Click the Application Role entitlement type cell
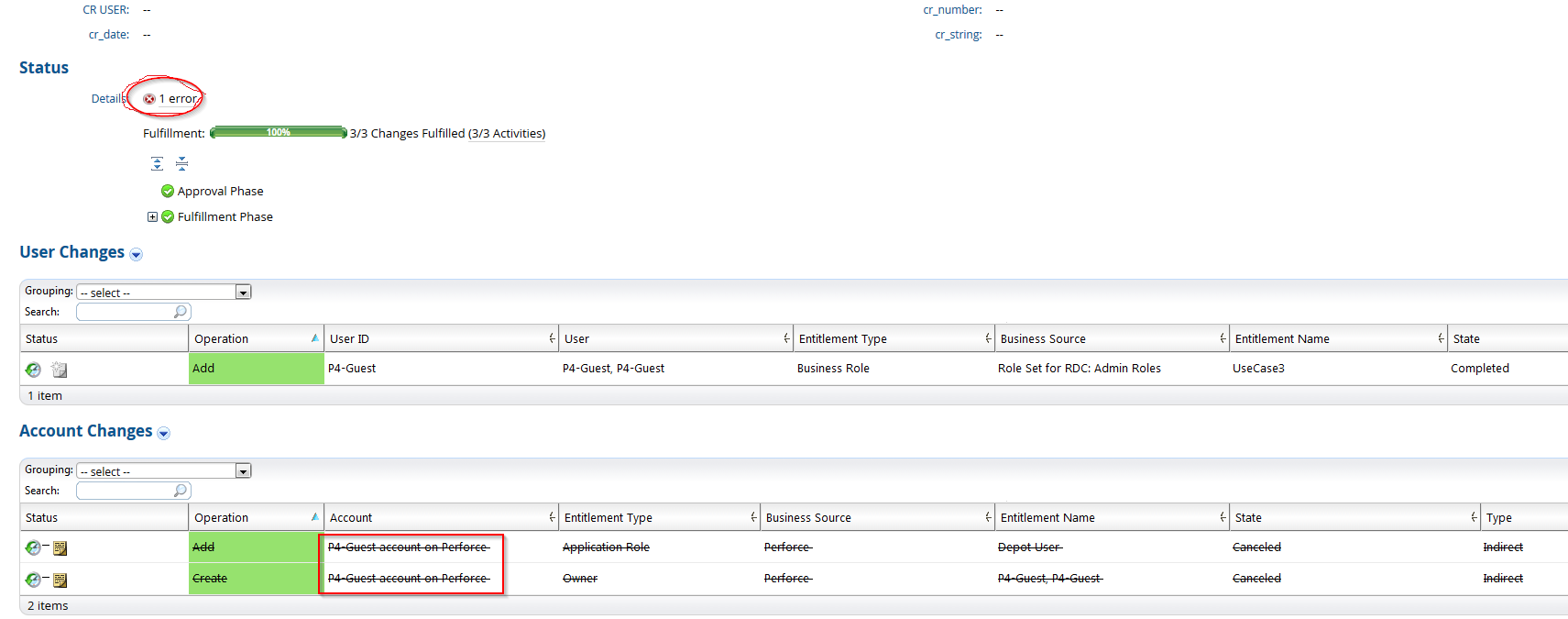Viewport: 1568px width, 619px height. click(606, 547)
